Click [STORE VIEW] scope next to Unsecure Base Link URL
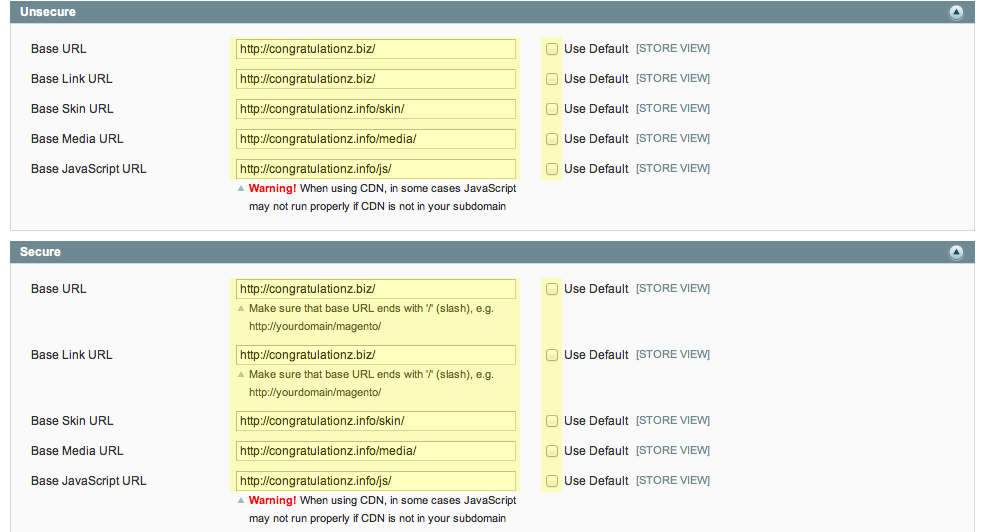 point(673,79)
